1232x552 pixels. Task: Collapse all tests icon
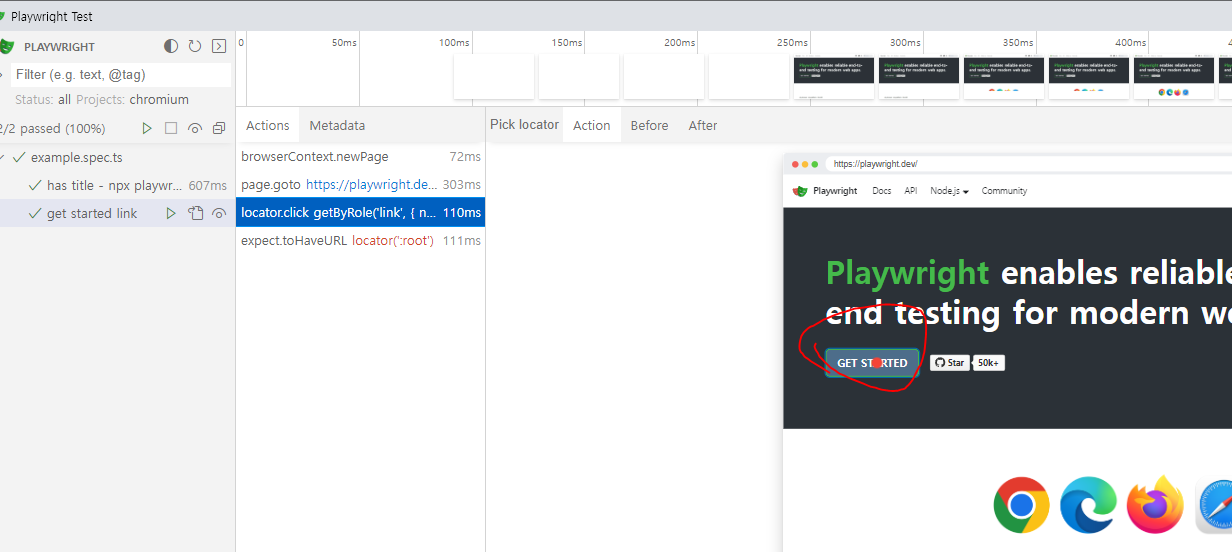(x=219, y=128)
